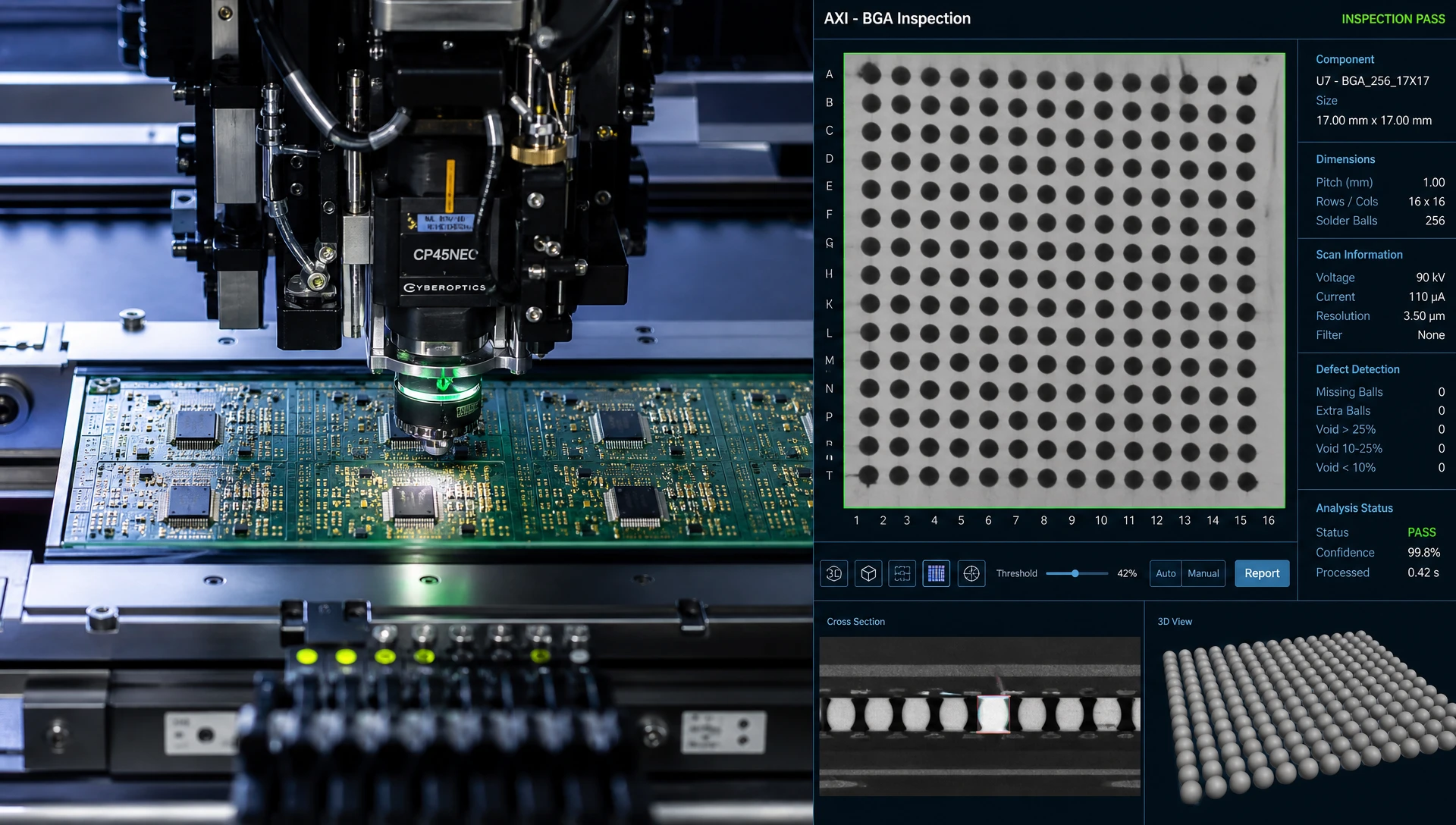Click the Component section heading
The image size is (1456, 825).
[x=1345, y=59]
